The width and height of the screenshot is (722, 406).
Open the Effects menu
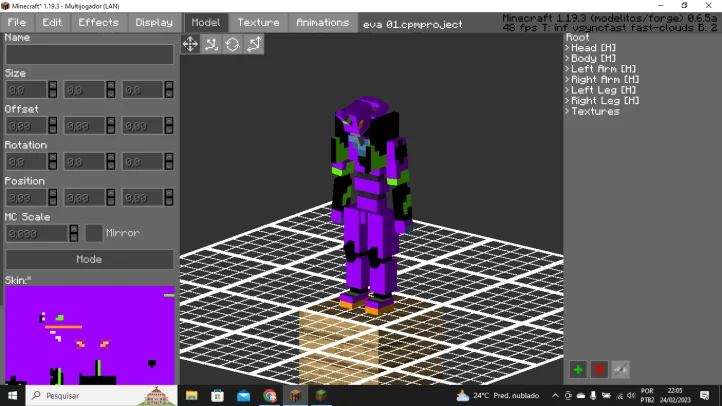(x=99, y=23)
